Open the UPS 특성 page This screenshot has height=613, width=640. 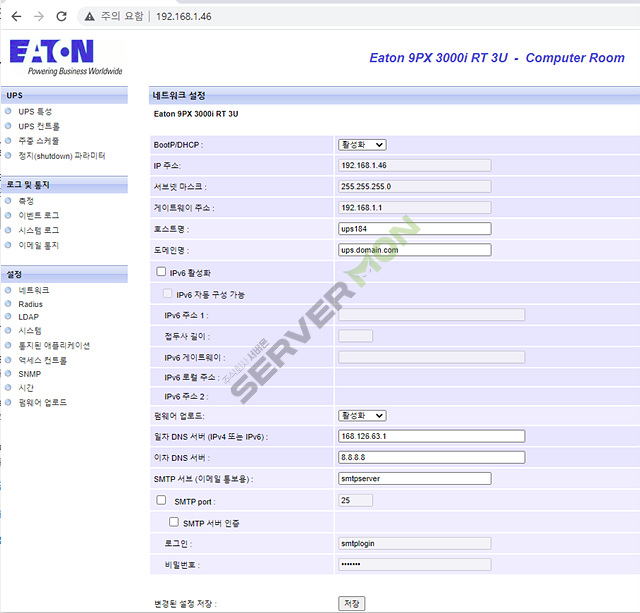[x=35, y=111]
